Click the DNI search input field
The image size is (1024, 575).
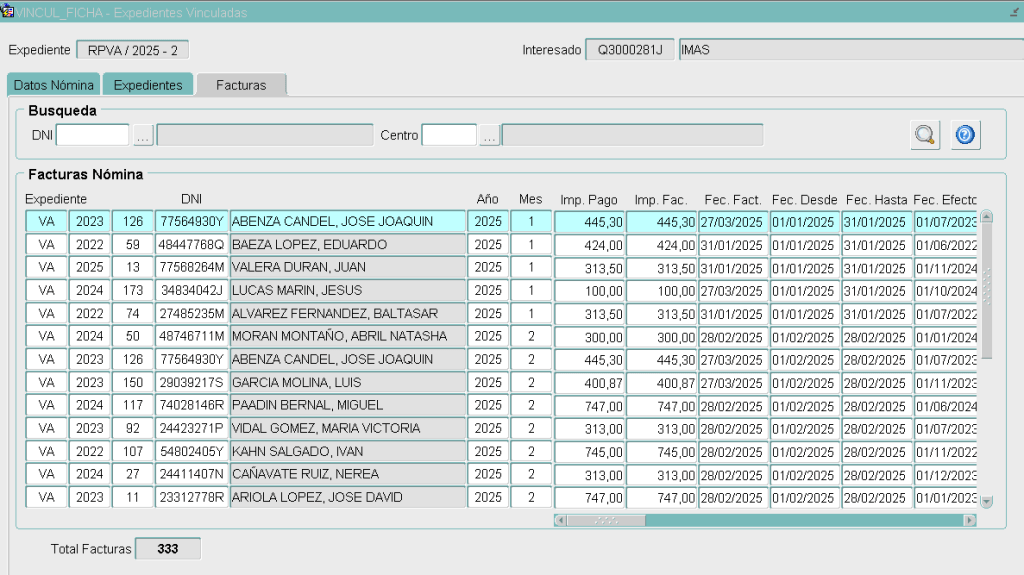click(x=93, y=135)
